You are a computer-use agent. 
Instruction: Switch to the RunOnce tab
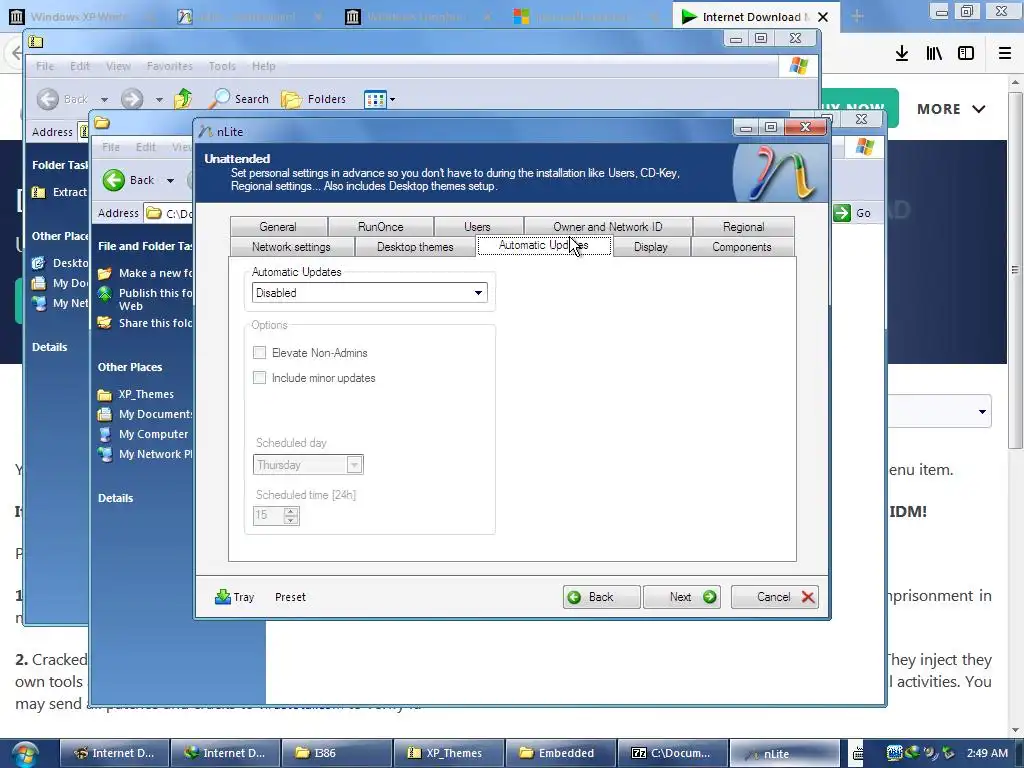(381, 227)
